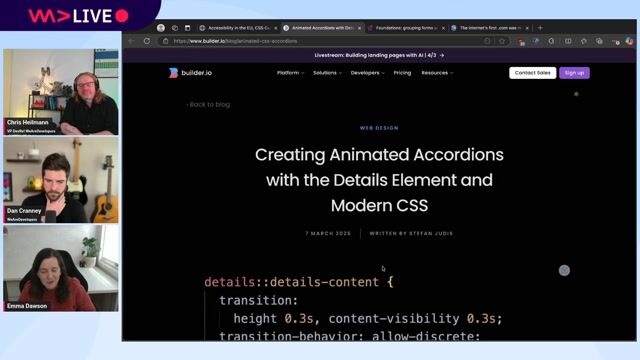Open the favorites toolbar icon

(x=584, y=41)
